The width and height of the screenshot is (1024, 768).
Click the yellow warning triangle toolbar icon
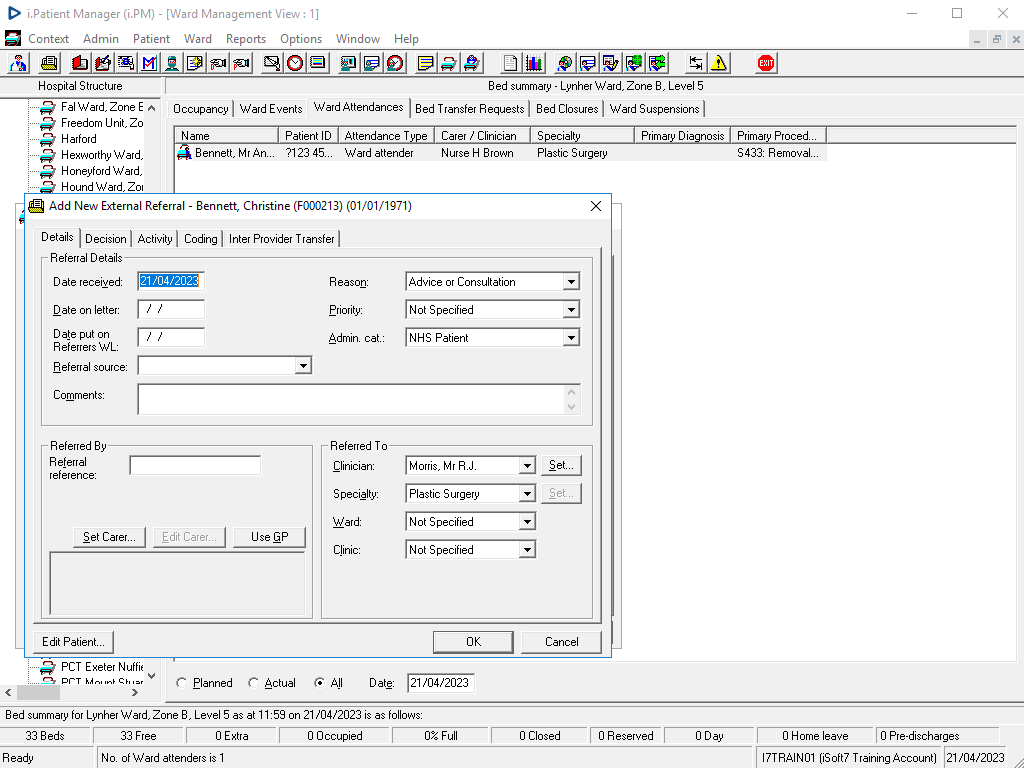[x=718, y=63]
